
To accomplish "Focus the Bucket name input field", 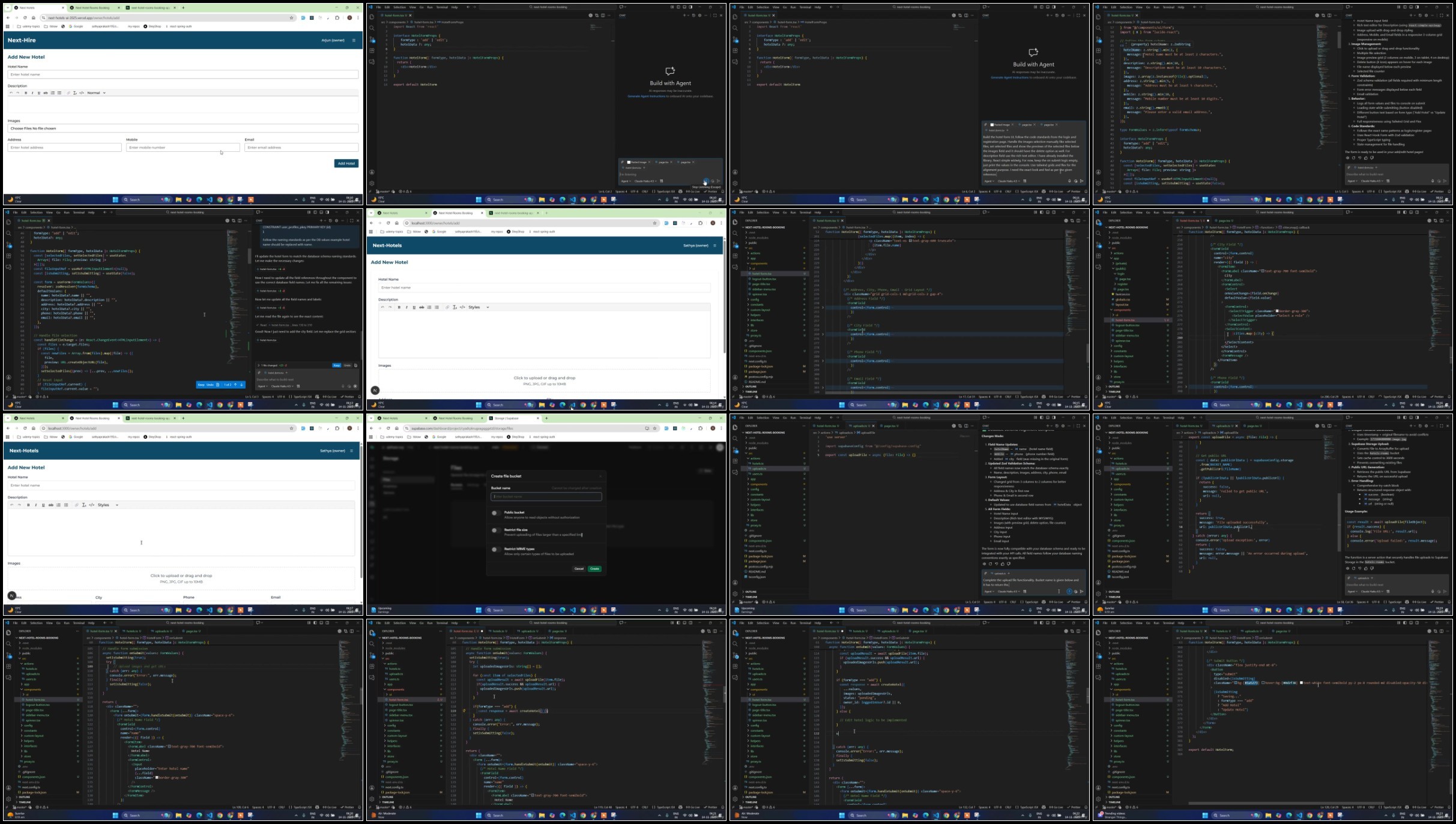I will (x=546, y=496).
